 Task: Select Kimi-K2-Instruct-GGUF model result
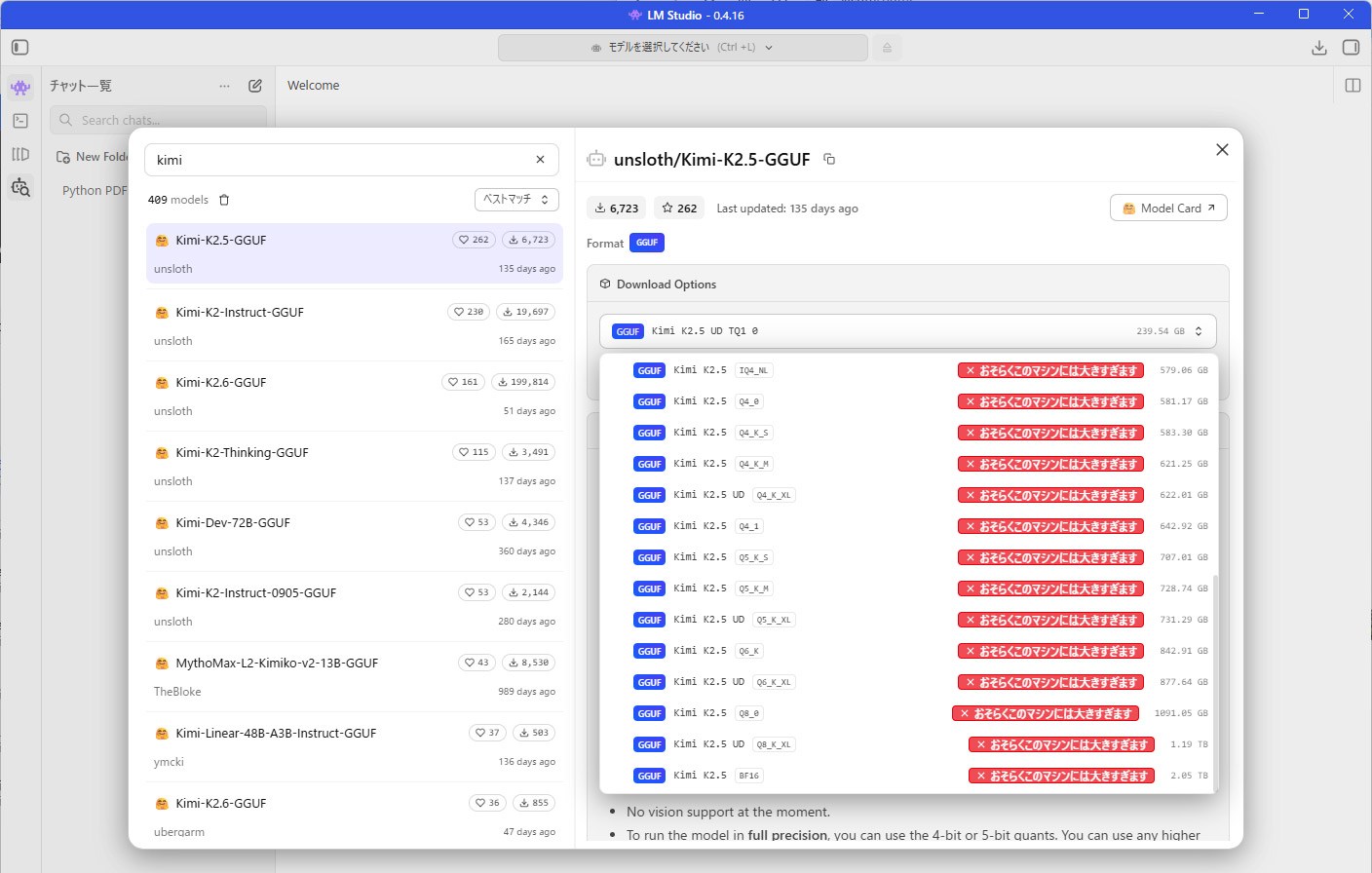(355, 325)
